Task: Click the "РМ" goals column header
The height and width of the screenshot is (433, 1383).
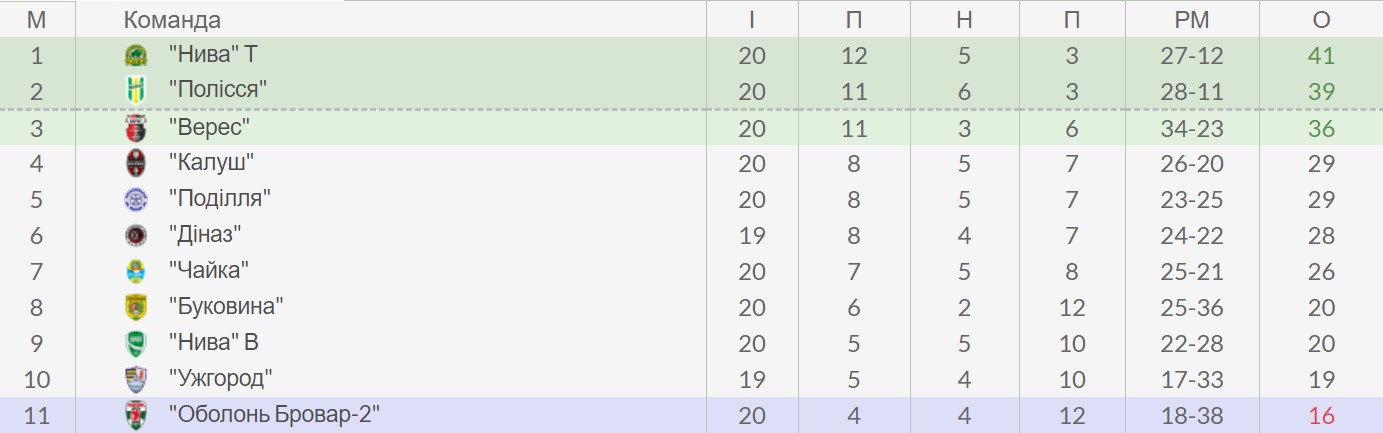Action: pyautogui.click(x=1192, y=20)
